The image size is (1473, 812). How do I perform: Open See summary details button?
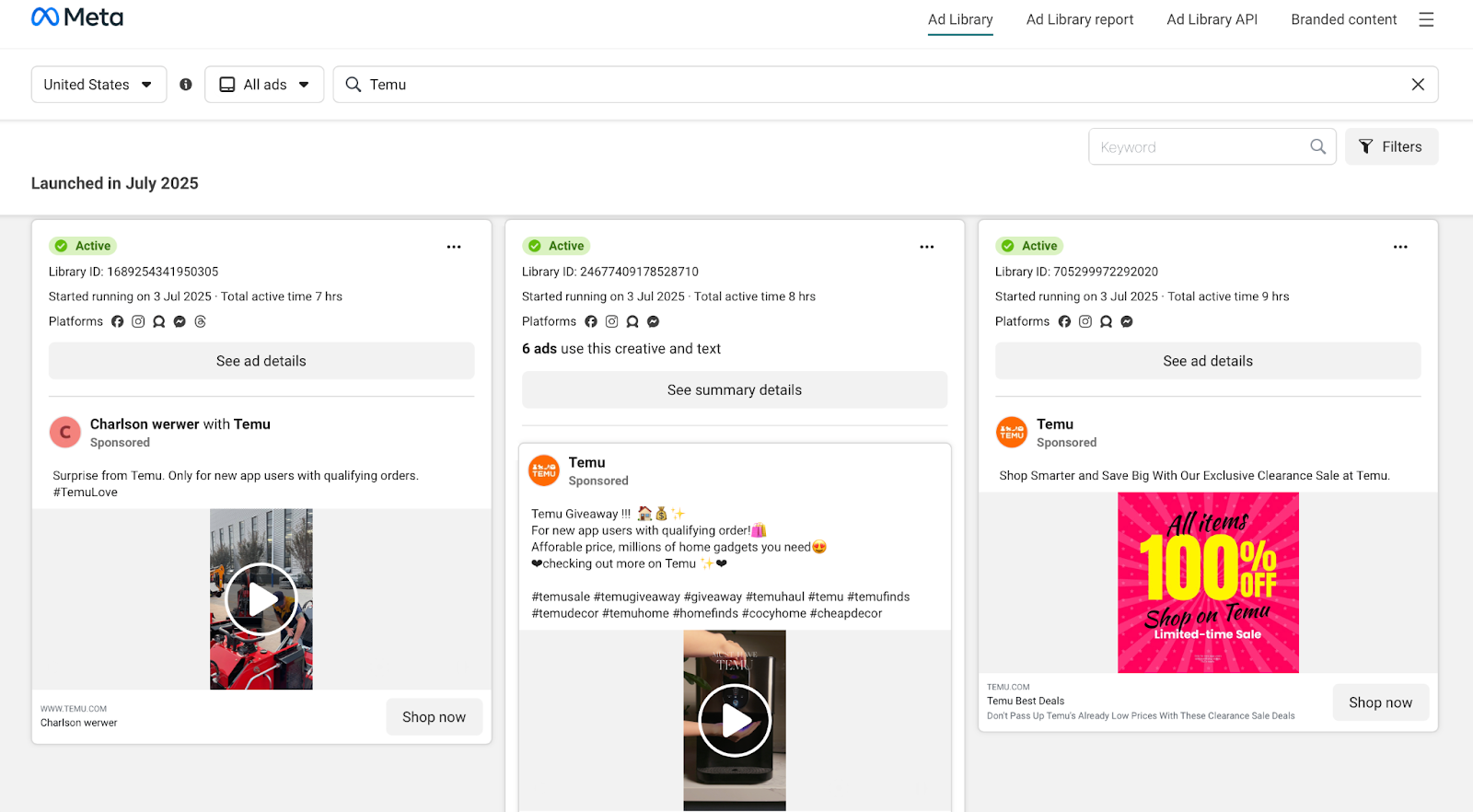[x=735, y=390]
